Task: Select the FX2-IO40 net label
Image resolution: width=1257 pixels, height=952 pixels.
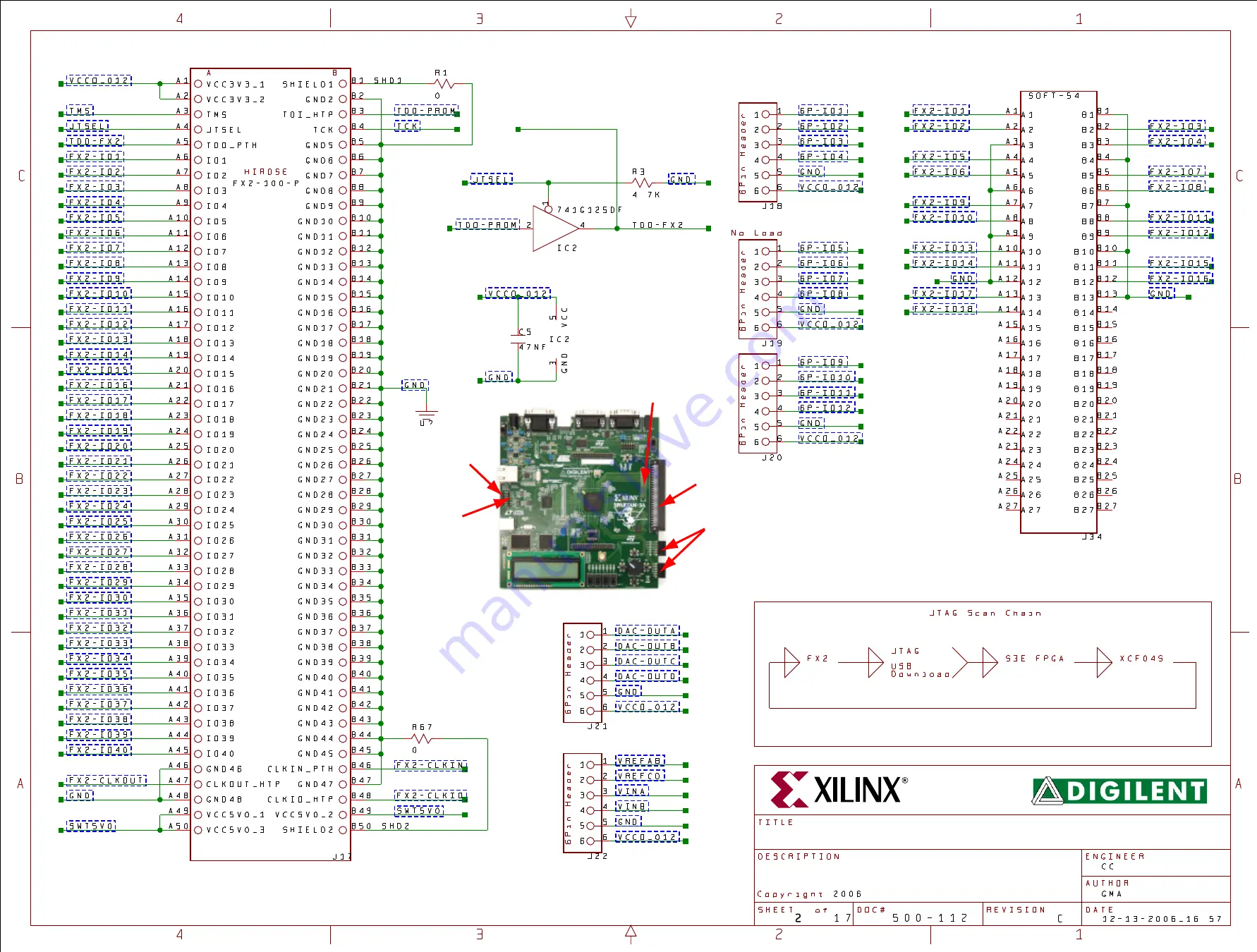Action: point(99,750)
